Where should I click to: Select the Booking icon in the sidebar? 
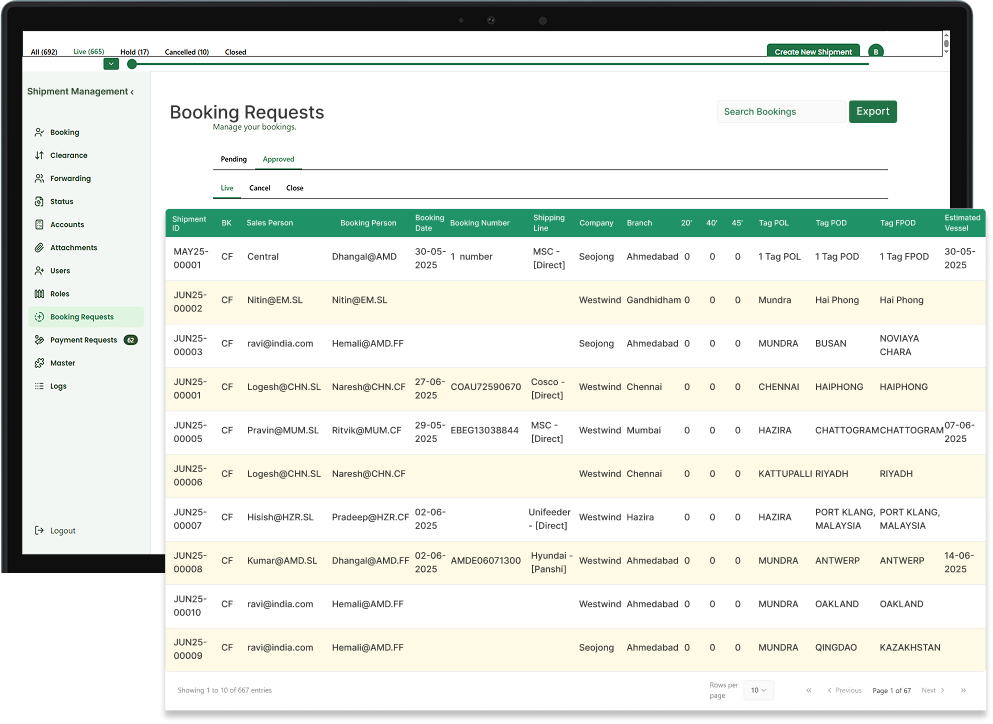click(x=41, y=132)
